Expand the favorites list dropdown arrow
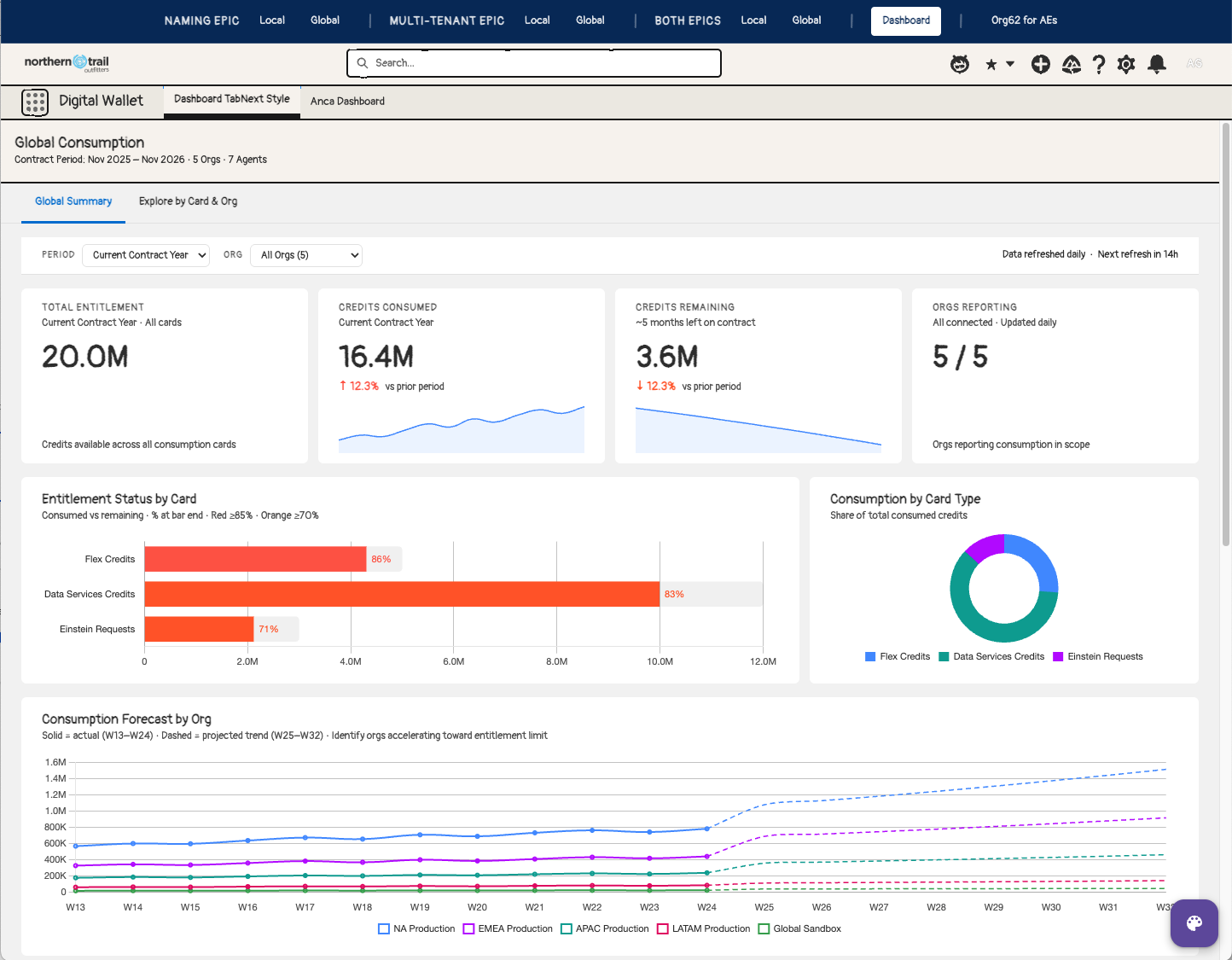This screenshot has width=1232, height=960. click(x=1010, y=64)
